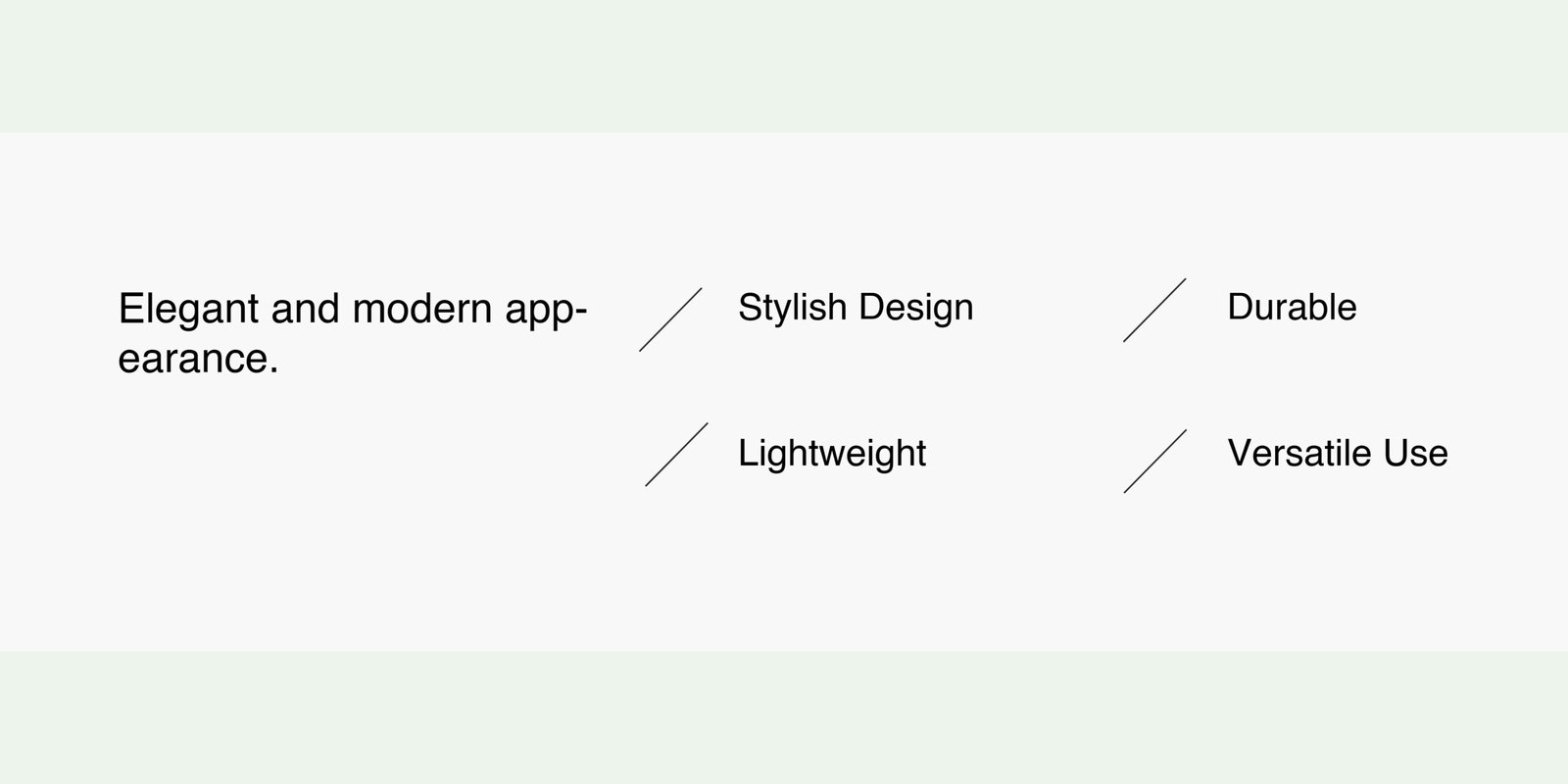
Task: Select the Durable feature label
Action: (x=1292, y=308)
